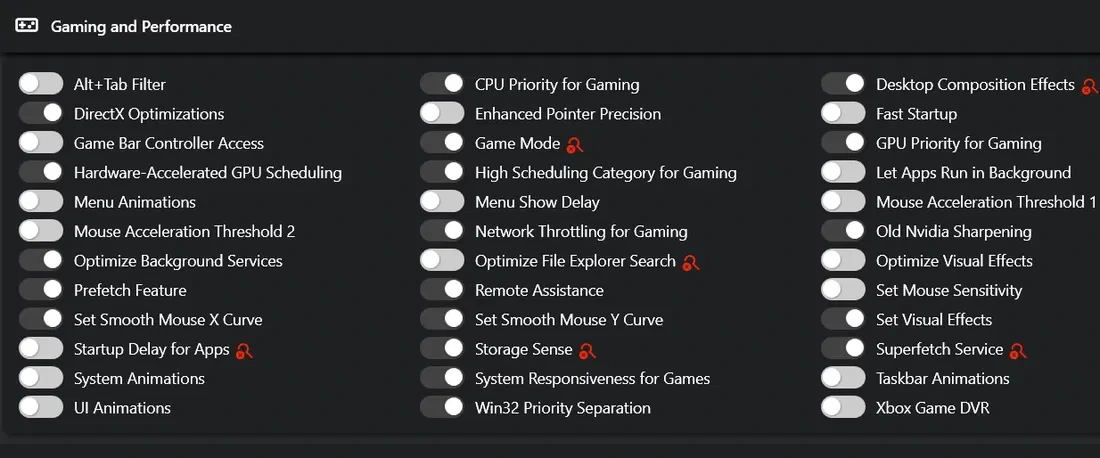Click red icon next to Startup Delay for Apps

[244, 351]
